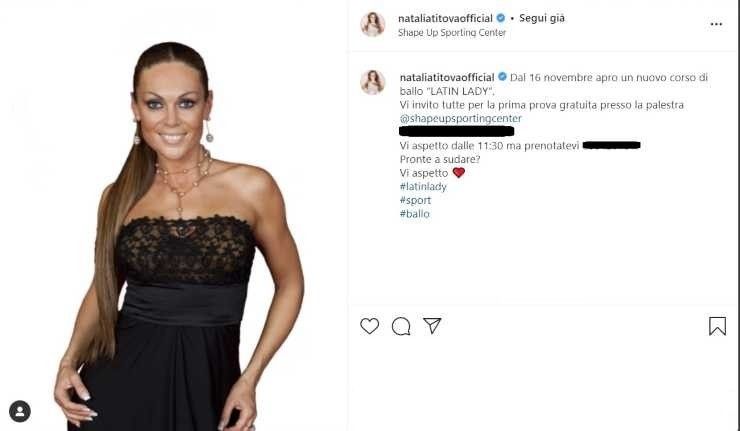The image size is (740, 431).
Task: Like the post with the heart icon
Action: [x=370, y=326]
